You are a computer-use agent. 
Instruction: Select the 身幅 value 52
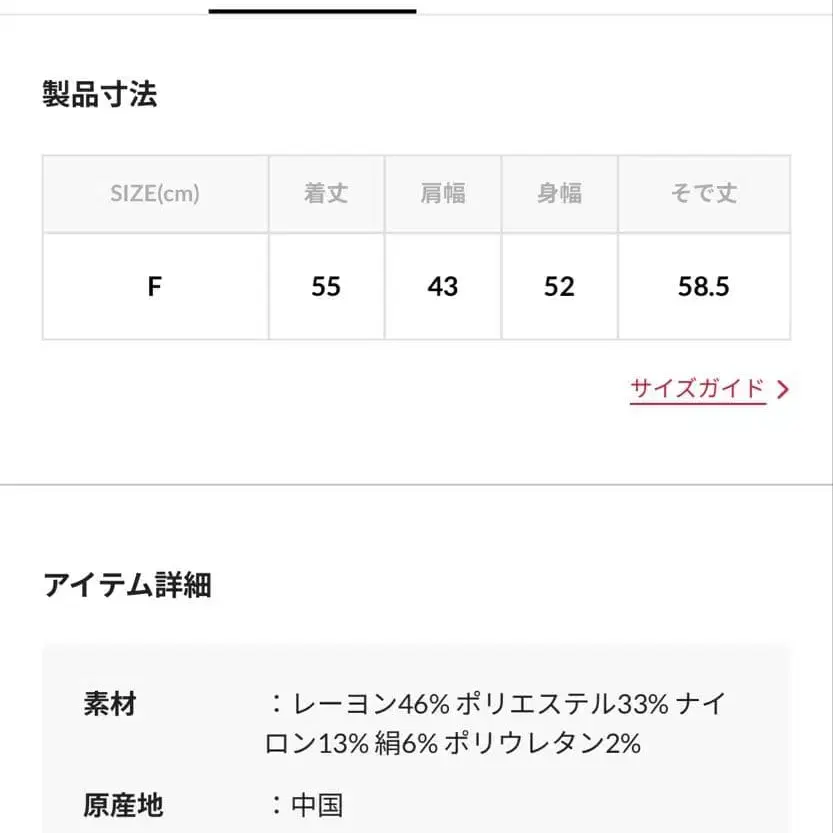click(559, 286)
